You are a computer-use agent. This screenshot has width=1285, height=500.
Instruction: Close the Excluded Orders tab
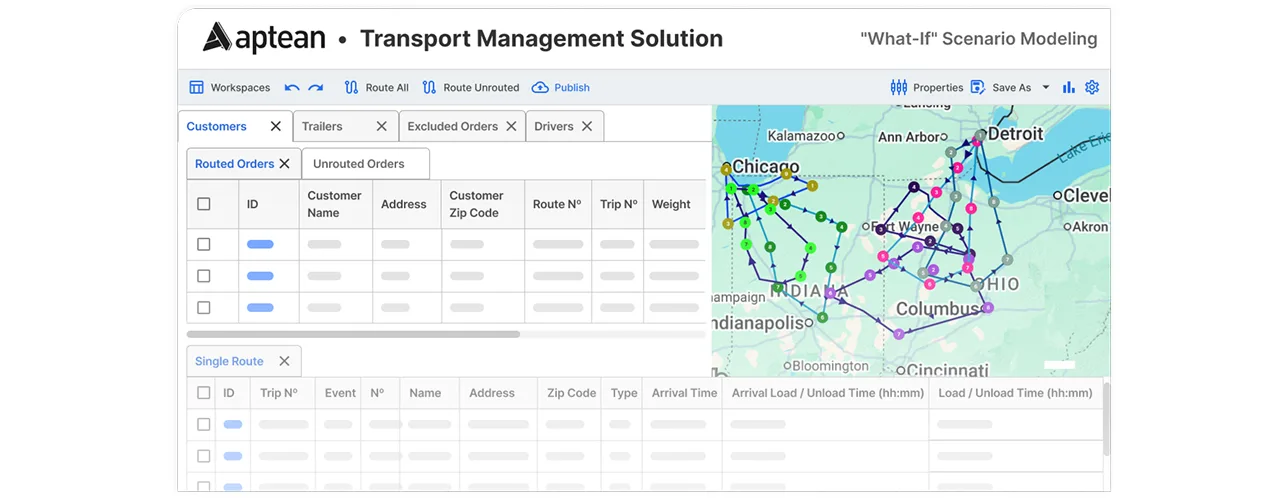tap(511, 126)
